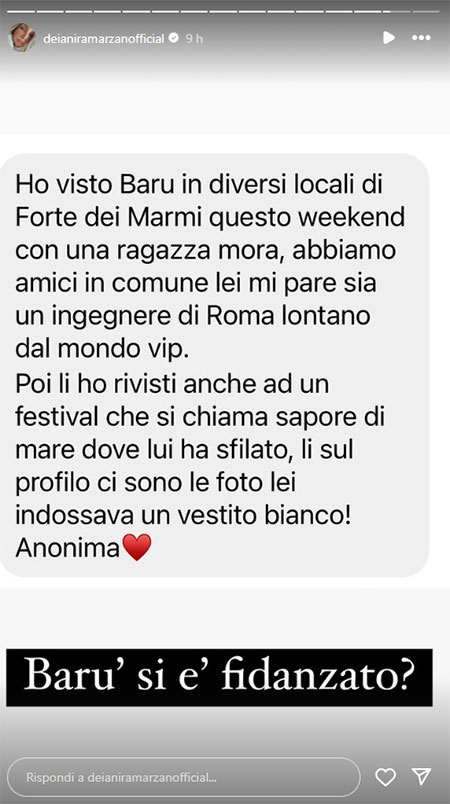Focus the 'Rispondi a deianiramarzanoofficial' reply field

pyautogui.click(x=184, y=777)
